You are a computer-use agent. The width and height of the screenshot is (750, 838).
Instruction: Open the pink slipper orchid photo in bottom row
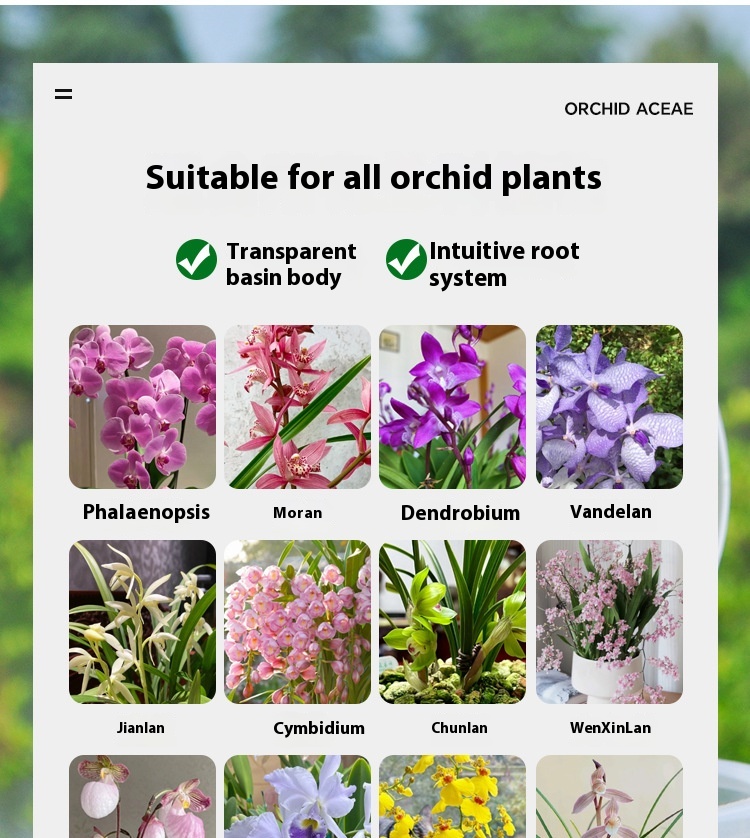point(143,796)
